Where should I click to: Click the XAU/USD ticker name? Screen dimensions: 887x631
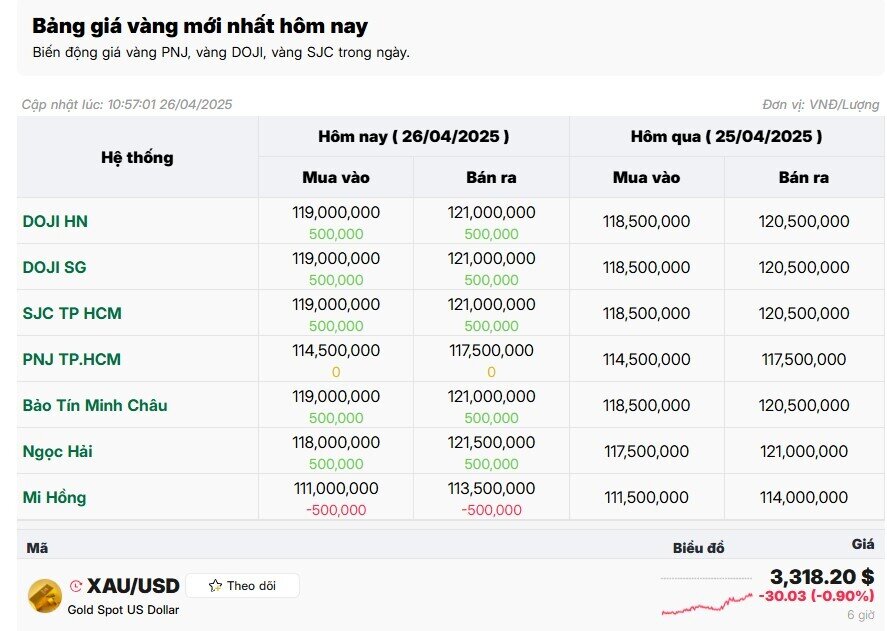133,586
